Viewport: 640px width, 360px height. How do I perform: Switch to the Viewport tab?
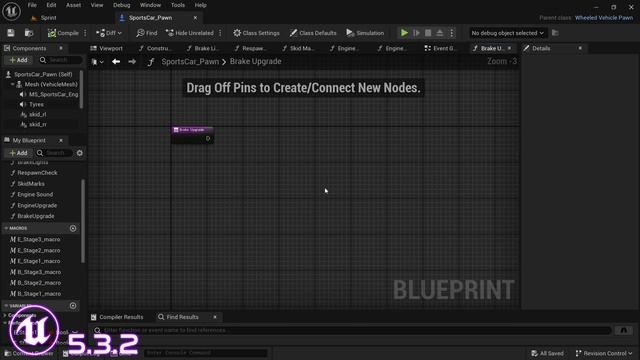click(x=107, y=48)
